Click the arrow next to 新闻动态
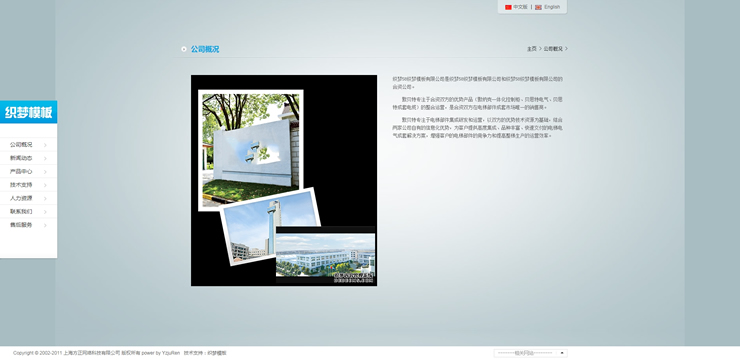 (45, 158)
